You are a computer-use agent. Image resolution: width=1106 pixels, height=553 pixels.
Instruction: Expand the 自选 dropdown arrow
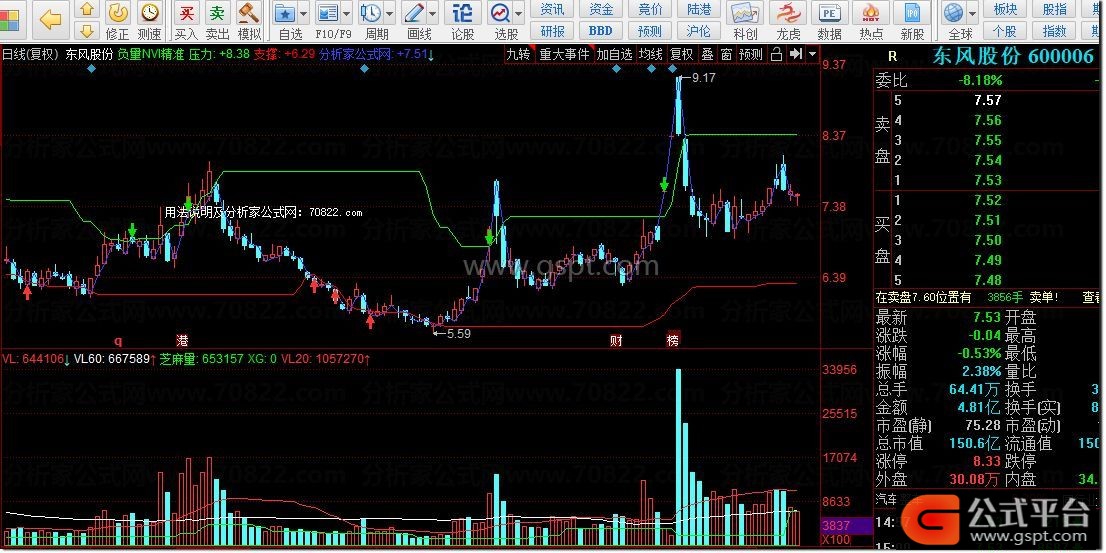click(x=303, y=13)
